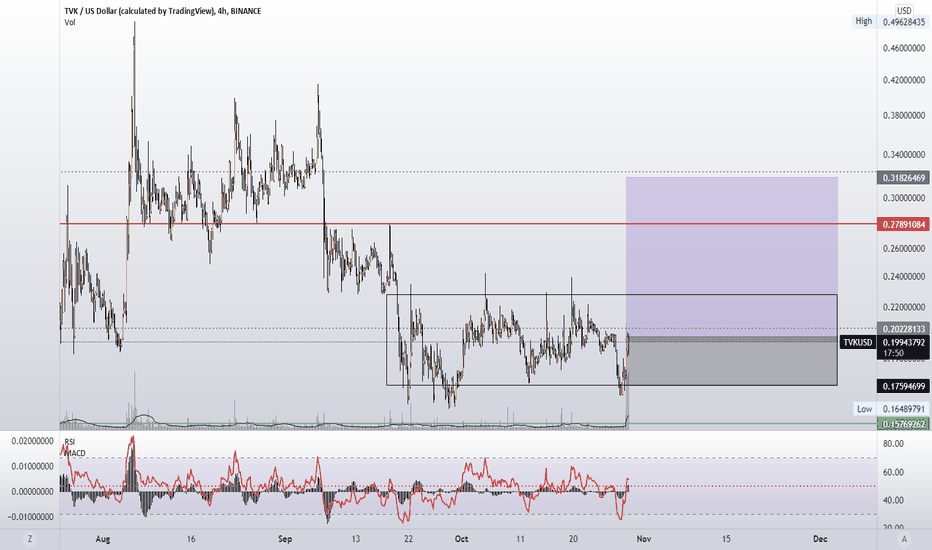Click the 40.00 RSI axis value
Screen dimensions: 932x550
893,500
